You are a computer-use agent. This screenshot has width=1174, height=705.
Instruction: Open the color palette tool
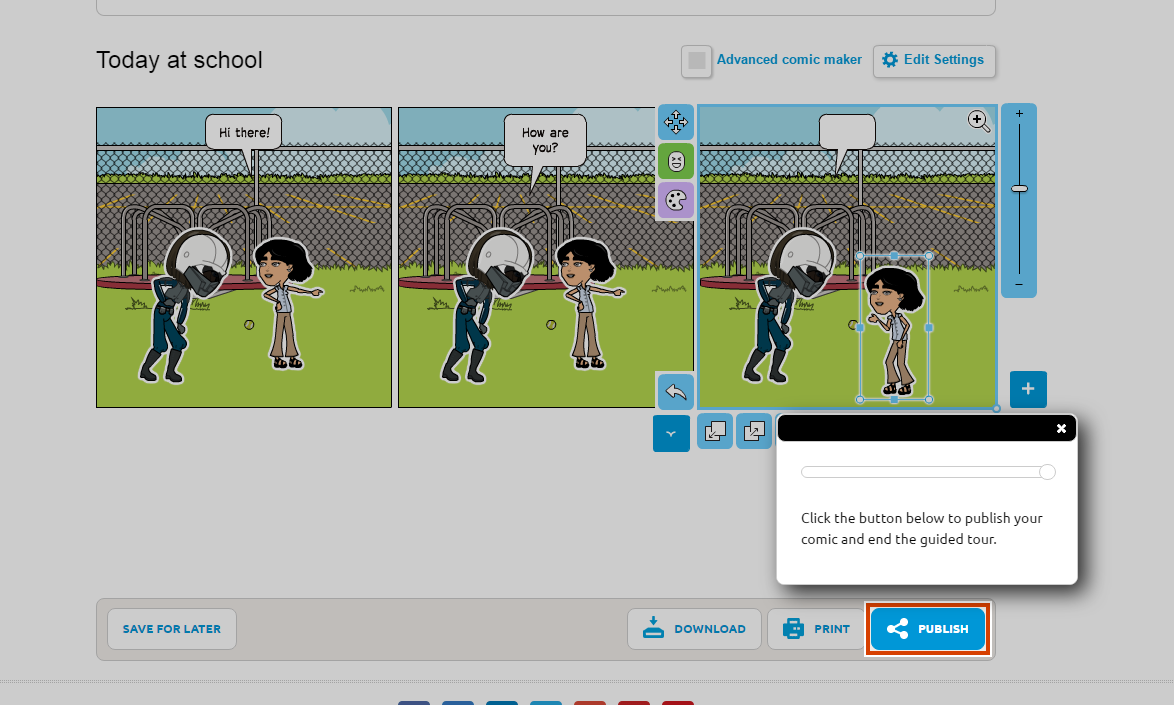tap(676, 200)
